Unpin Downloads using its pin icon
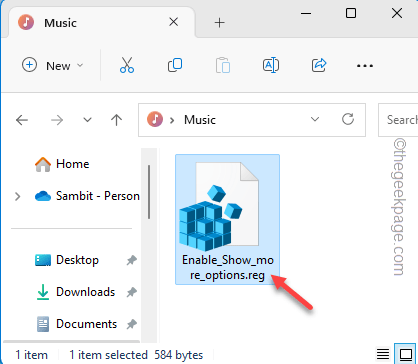The height and width of the screenshot is (364, 418). coord(131,292)
